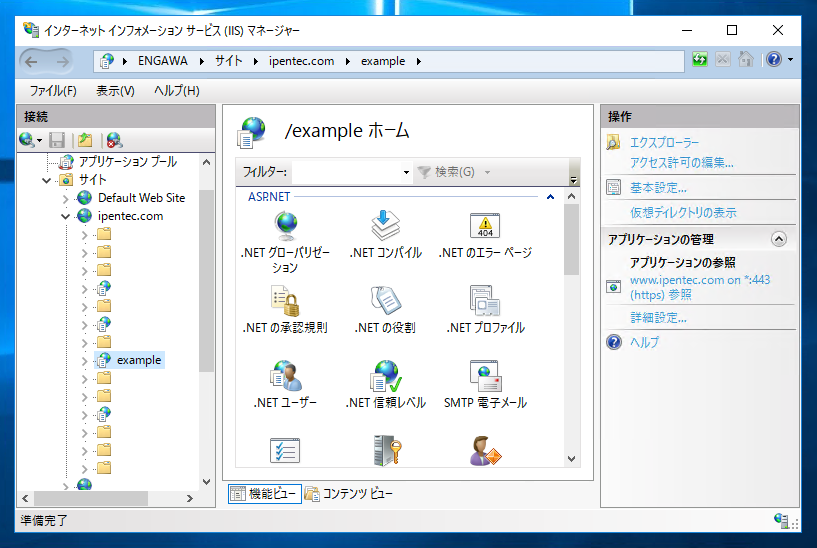Open .NET ユーザー feature

coord(285,385)
